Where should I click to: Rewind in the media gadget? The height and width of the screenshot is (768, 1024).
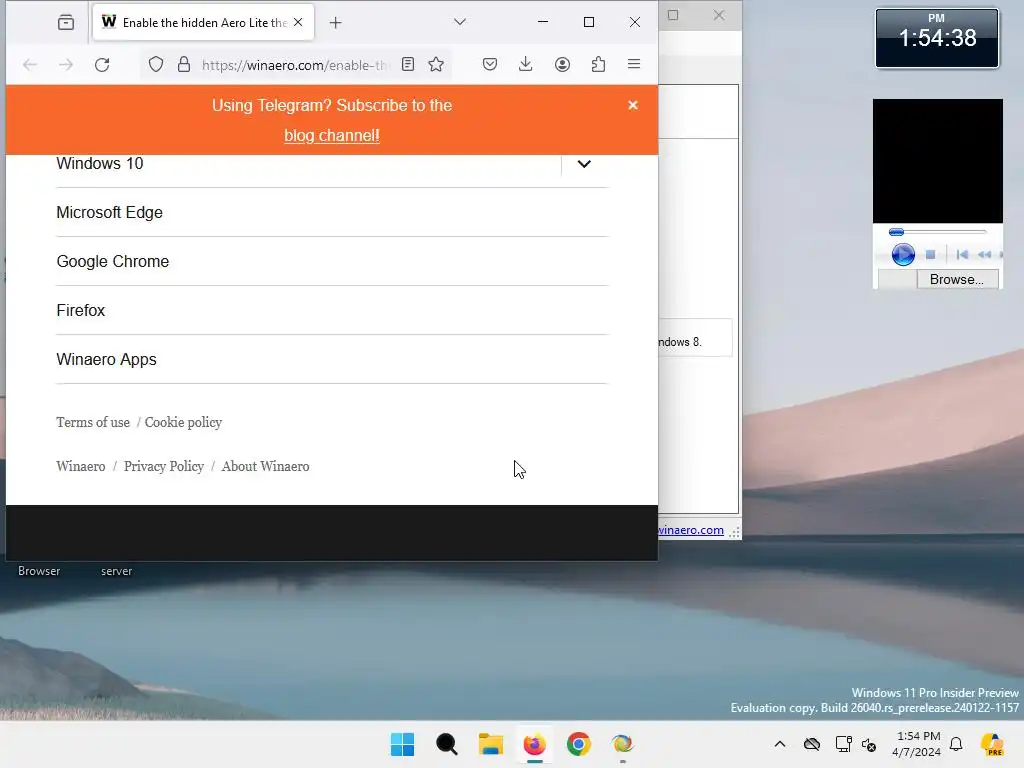(x=984, y=255)
